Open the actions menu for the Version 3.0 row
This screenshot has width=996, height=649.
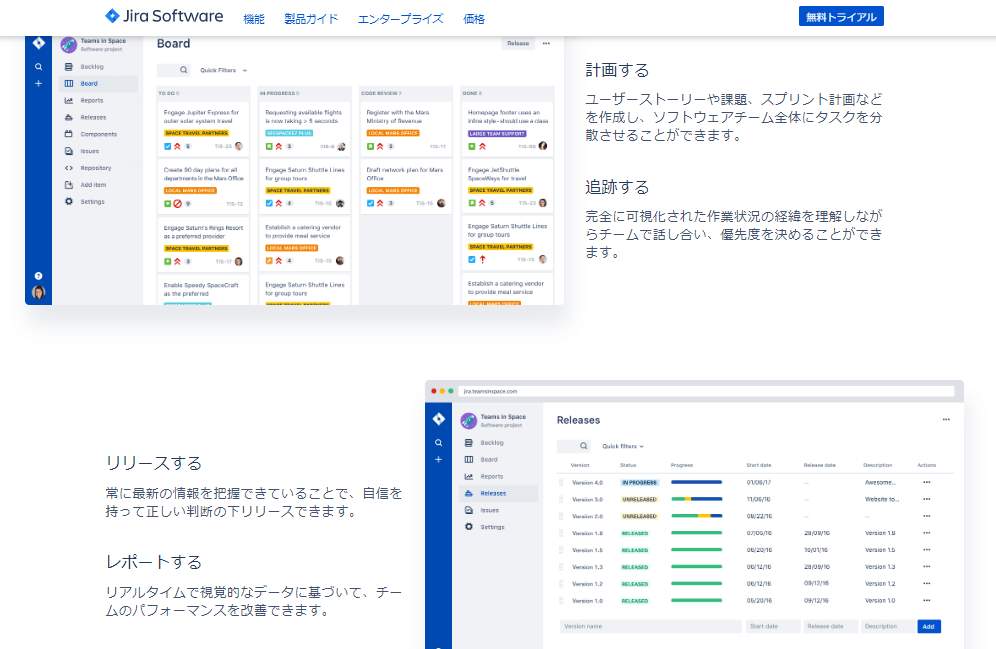click(x=927, y=499)
